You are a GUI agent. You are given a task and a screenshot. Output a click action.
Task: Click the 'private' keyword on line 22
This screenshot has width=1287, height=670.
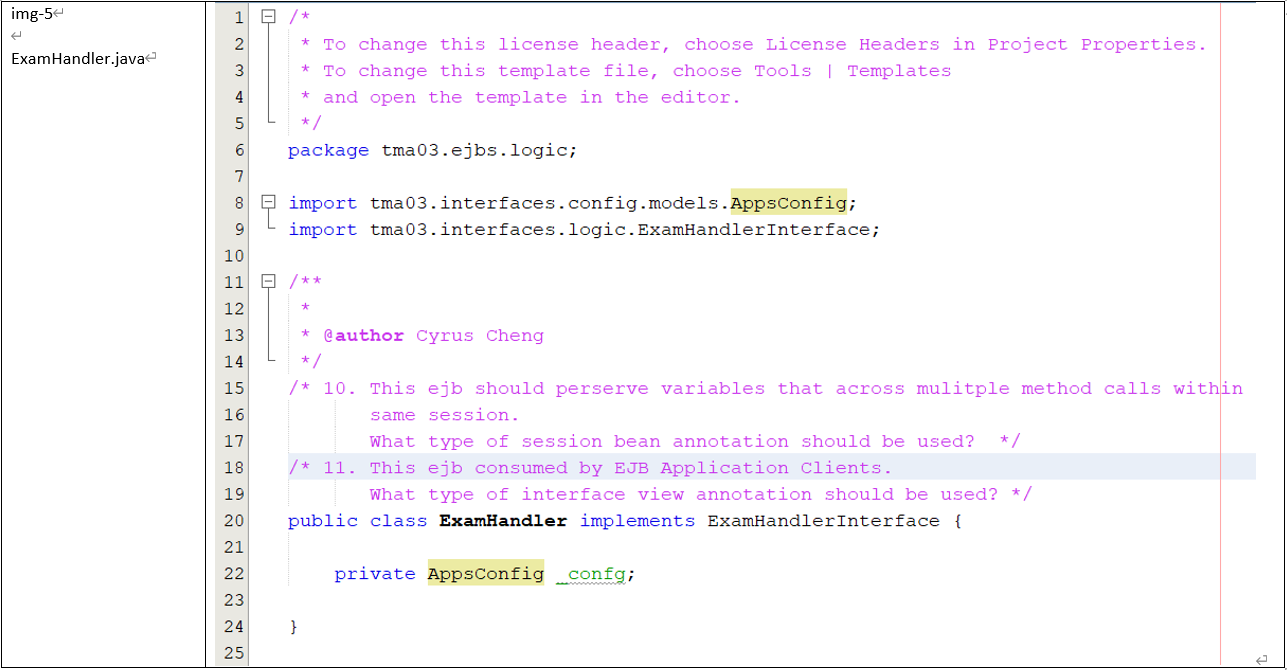(x=375, y=574)
